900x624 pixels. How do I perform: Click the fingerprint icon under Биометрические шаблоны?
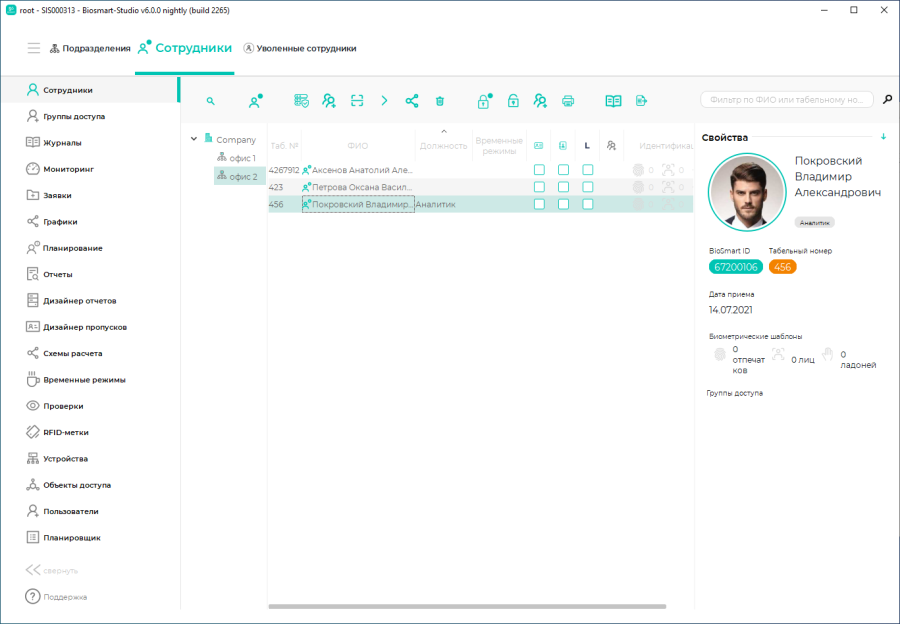tap(720, 355)
